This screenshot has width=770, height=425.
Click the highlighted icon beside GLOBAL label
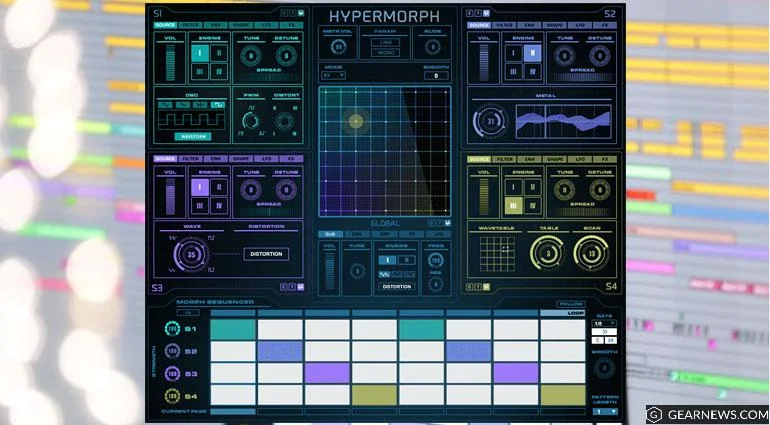pyautogui.click(x=448, y=223)
